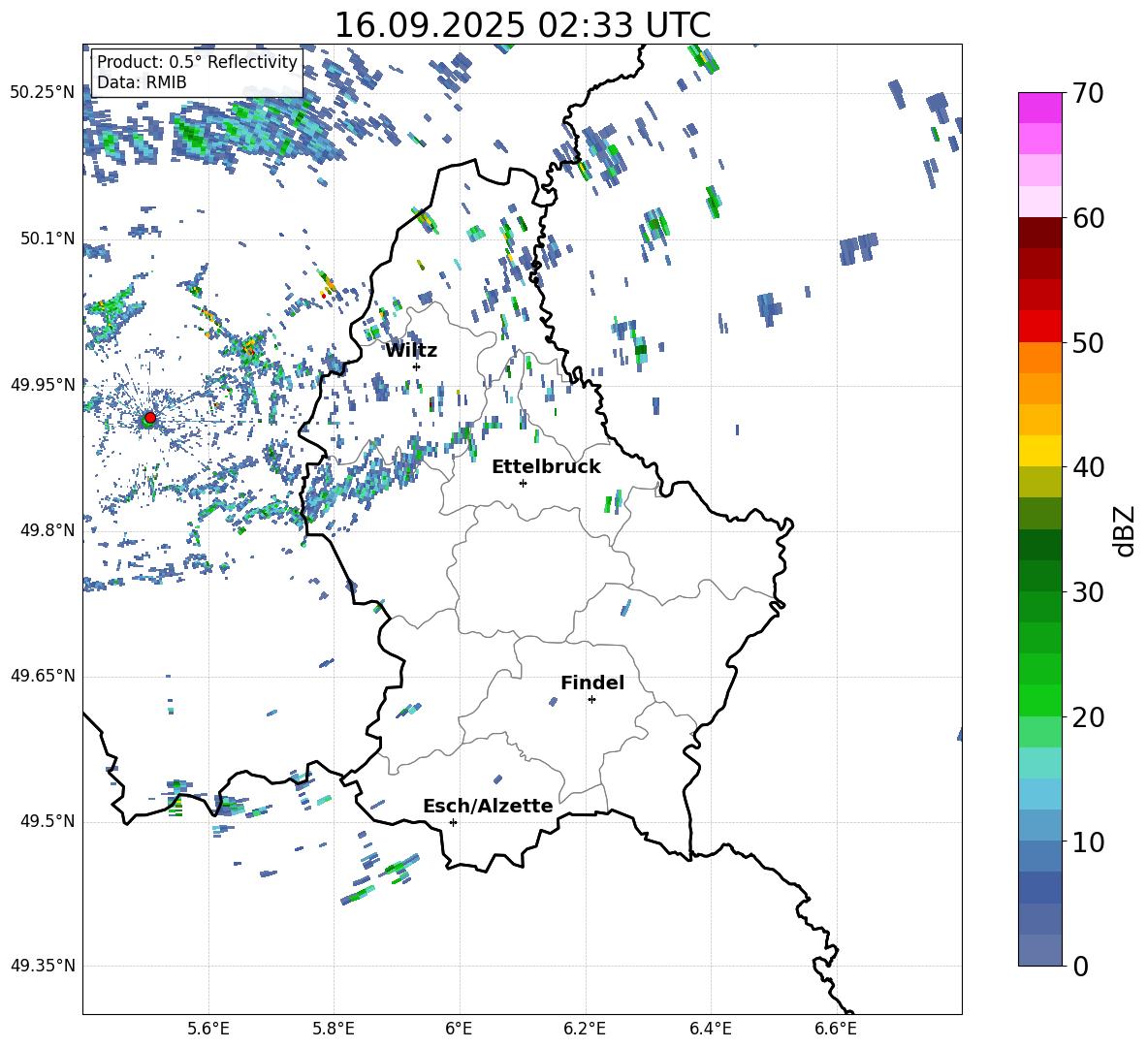Click the Wiltz location cross marker
The height and width of the screenshot is (1048, 1148).
point(417,366)
